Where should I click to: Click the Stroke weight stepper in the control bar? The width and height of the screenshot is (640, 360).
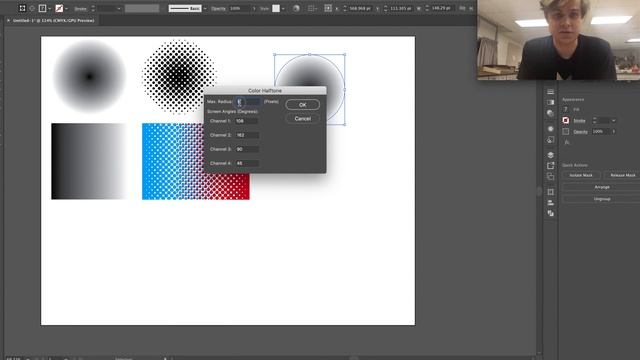(x=93, y=8)
